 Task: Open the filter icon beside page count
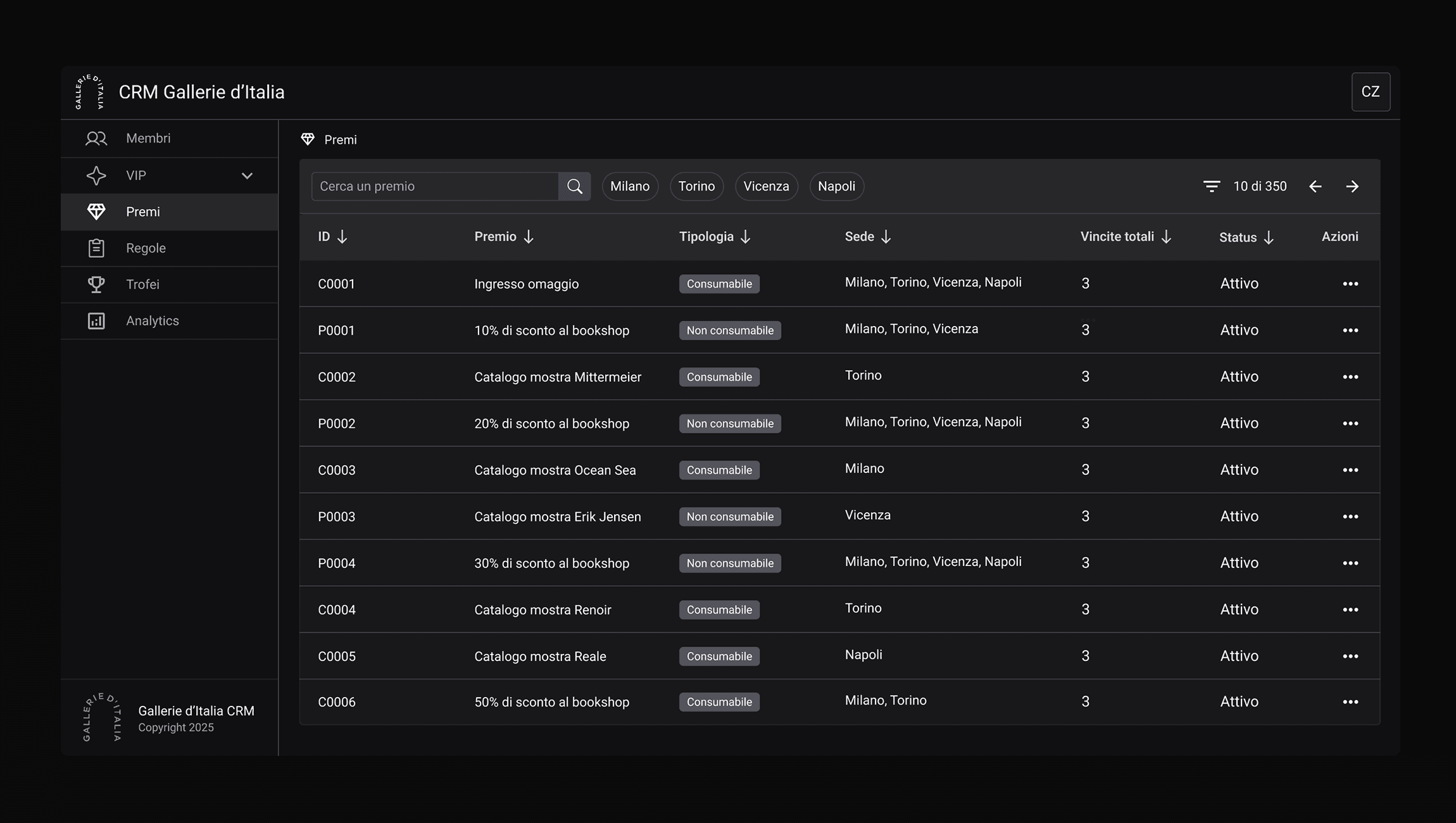coord(1211,186)
